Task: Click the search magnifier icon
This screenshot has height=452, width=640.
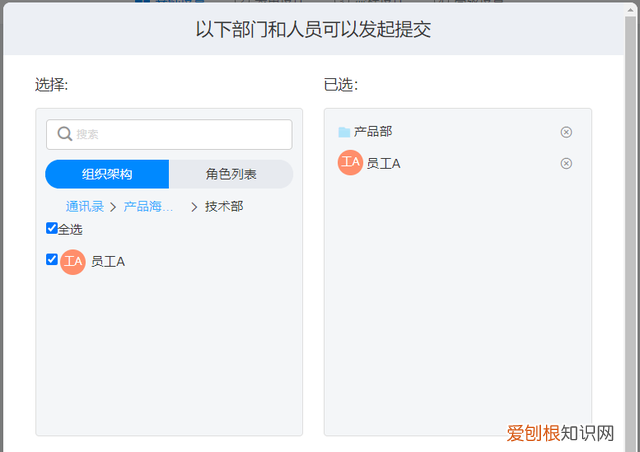Action: pyautogui.click(x=64, y=134)
